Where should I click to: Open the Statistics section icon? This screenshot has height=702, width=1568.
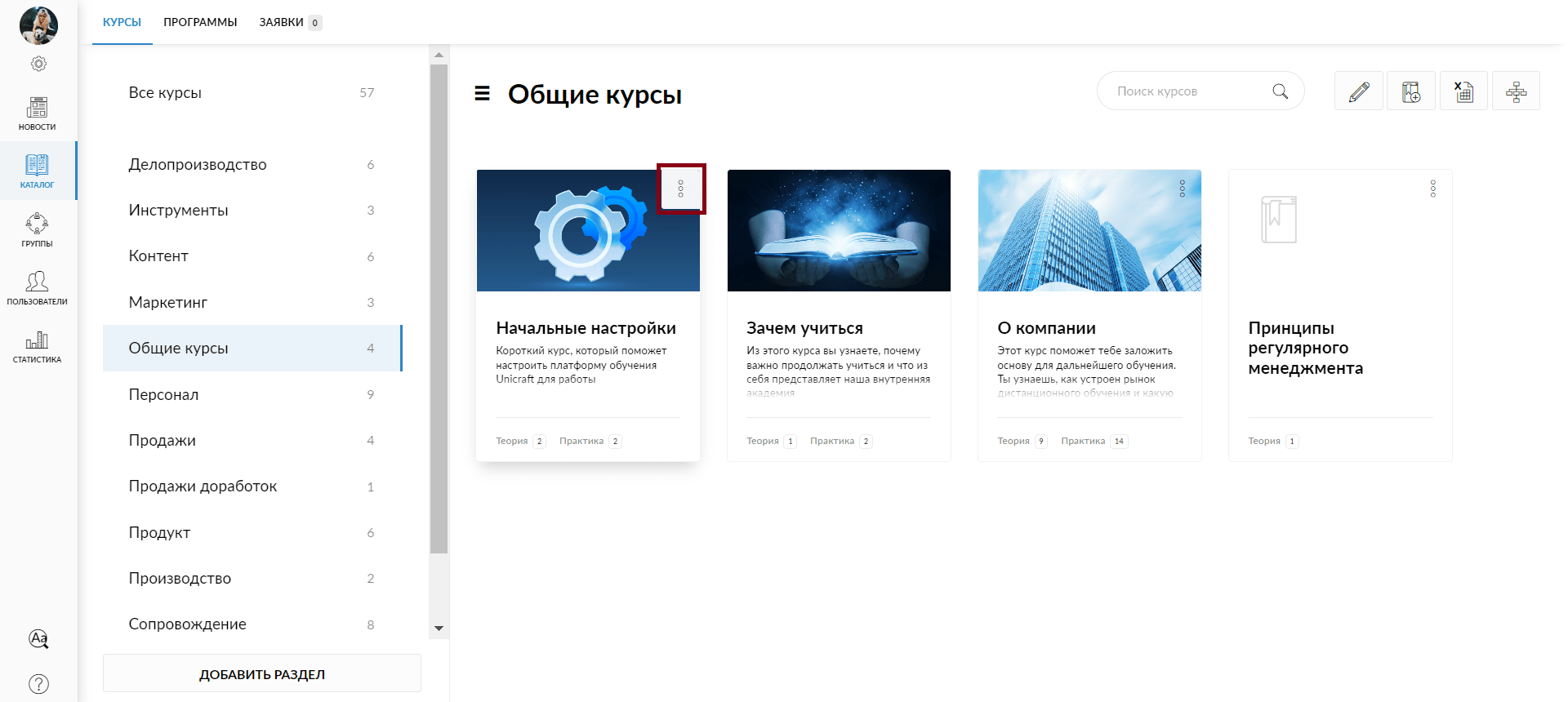(x=37, y=345)
